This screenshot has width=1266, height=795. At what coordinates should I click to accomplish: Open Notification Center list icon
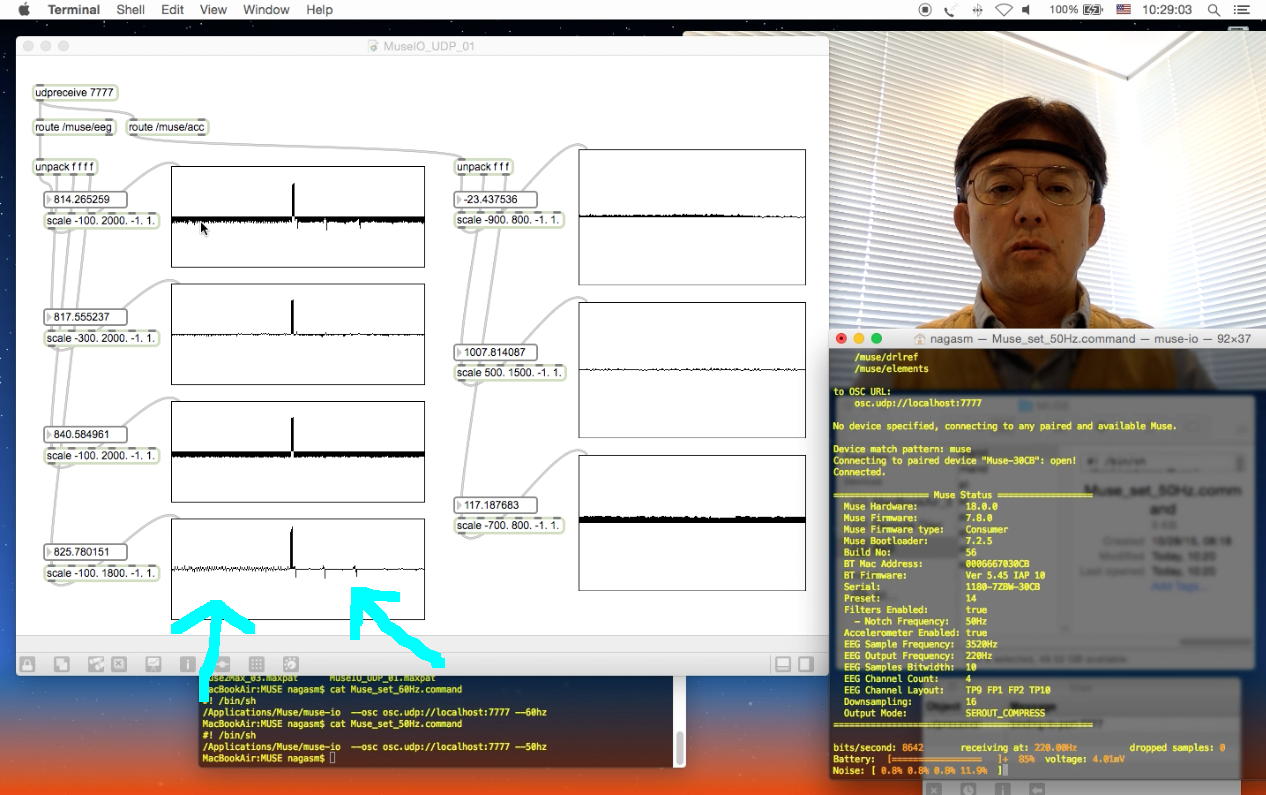(1243, 9)
